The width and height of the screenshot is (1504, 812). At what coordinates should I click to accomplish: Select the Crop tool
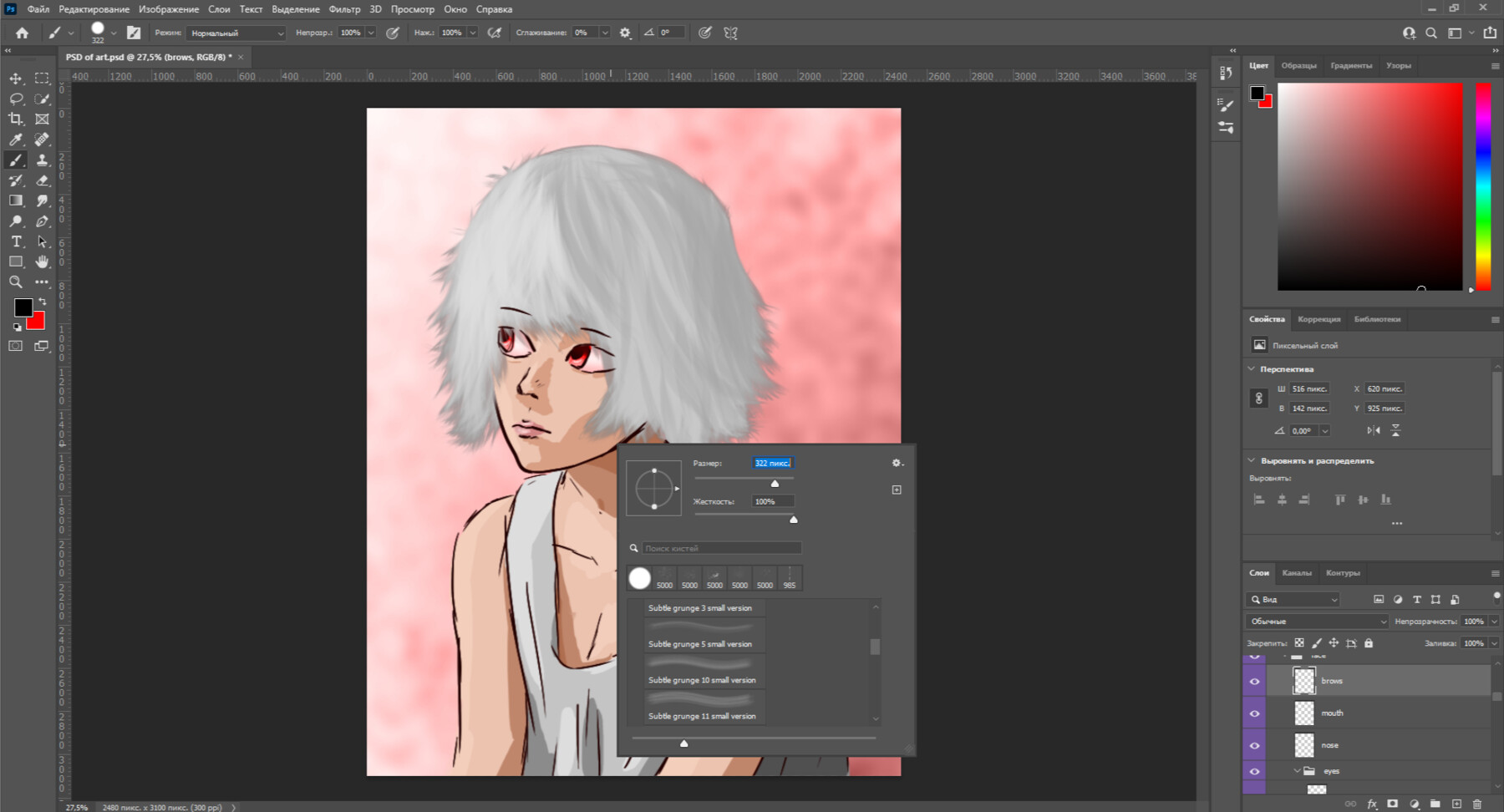pyautogui.click(x=16, y=119)
